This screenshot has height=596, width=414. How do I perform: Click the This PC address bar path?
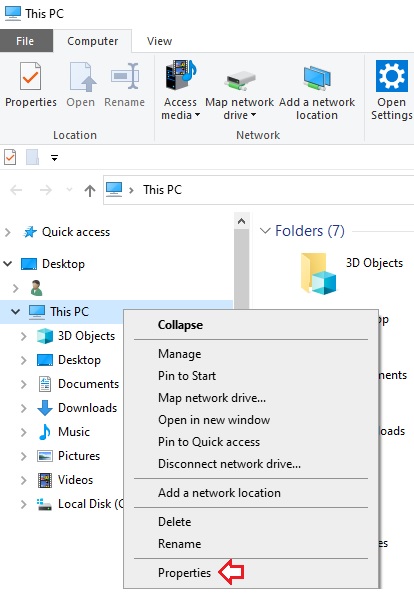(162, 189)
